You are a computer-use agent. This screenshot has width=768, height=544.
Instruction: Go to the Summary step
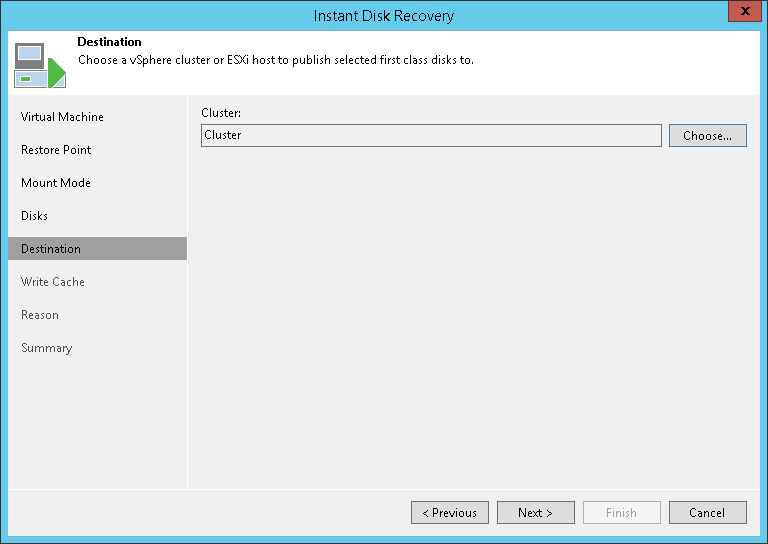[x=47, y=348]
